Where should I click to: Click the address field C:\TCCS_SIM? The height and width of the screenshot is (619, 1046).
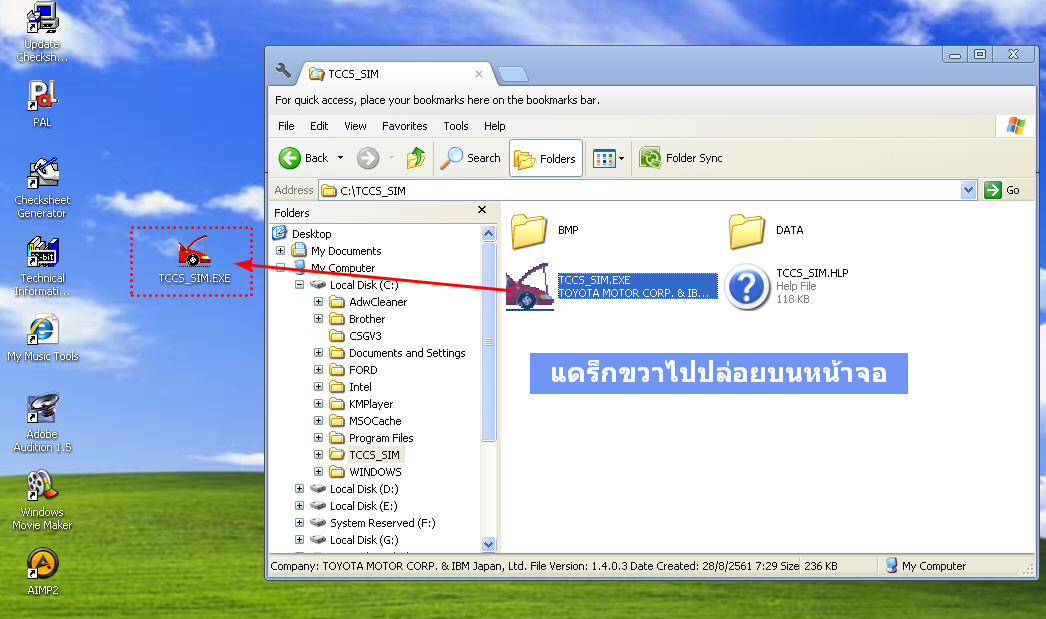coord(639,190)
